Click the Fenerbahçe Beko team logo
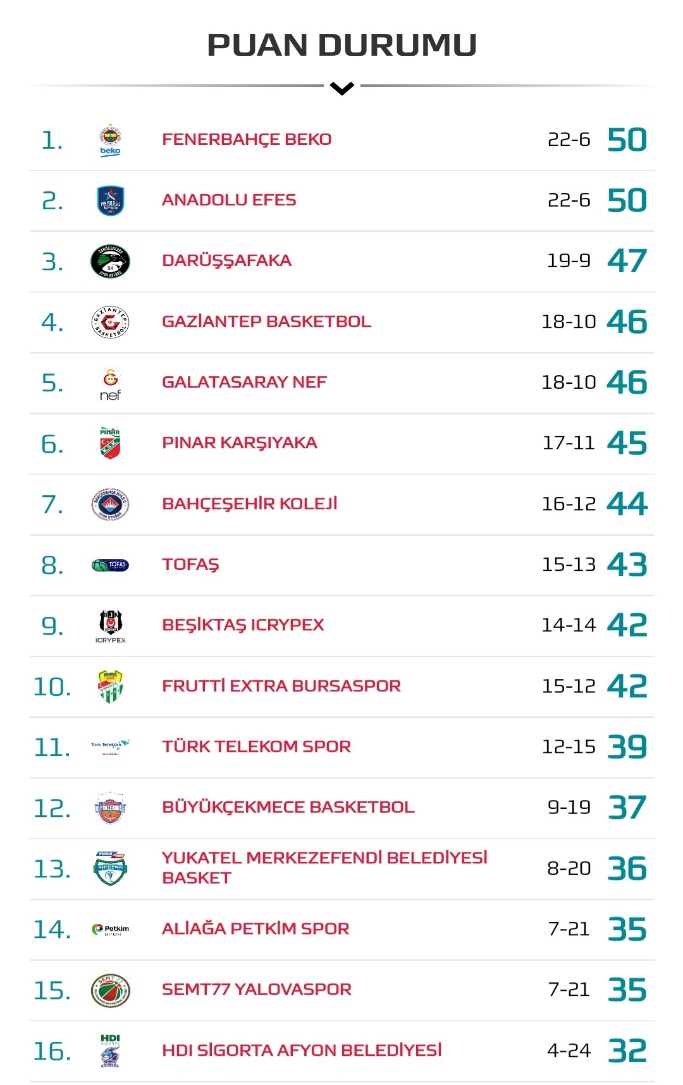The width and height of the screenshot is (683, 1085). click(110, 140)
